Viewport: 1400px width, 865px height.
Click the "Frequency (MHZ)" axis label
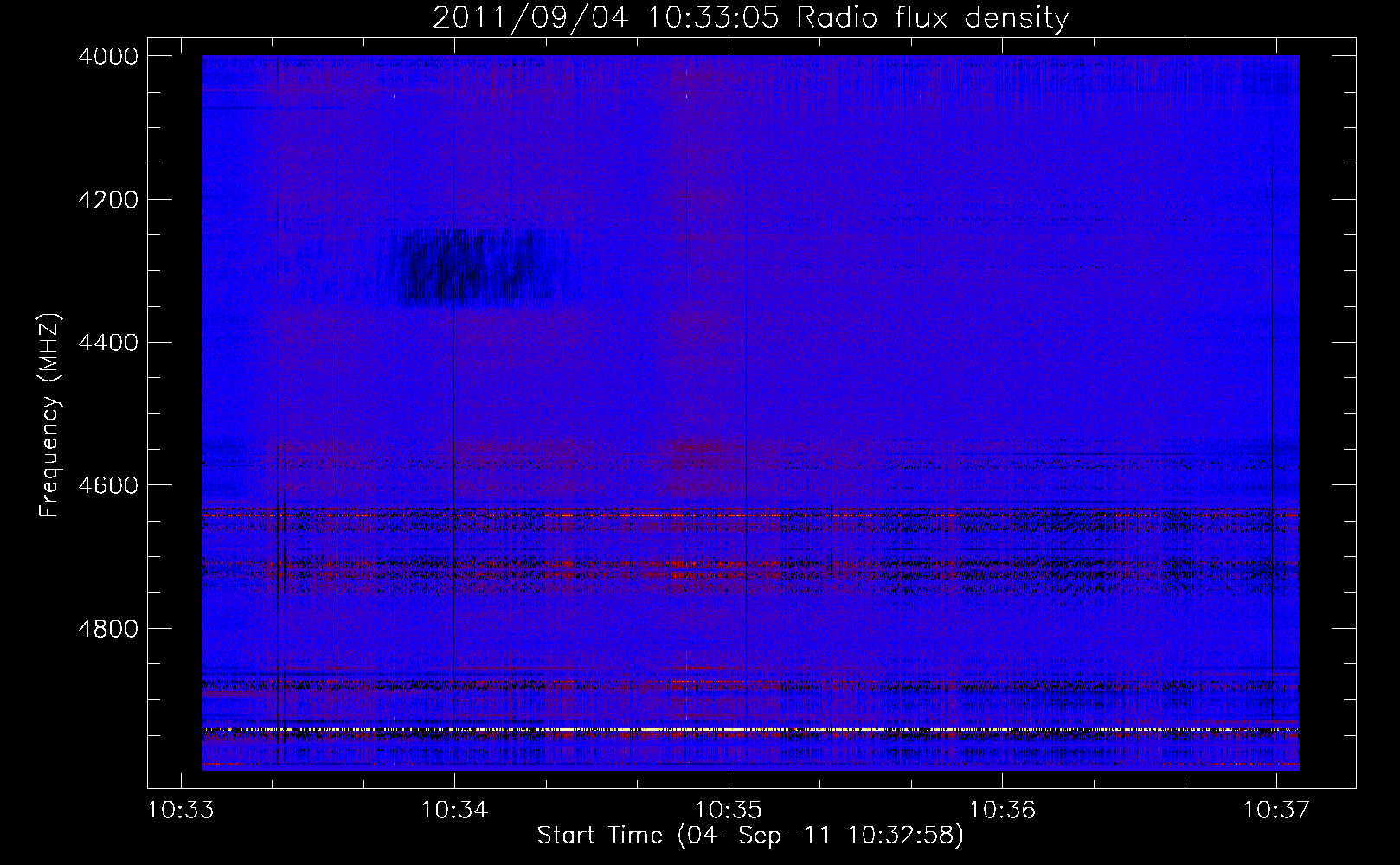click(x=50, y=415)
